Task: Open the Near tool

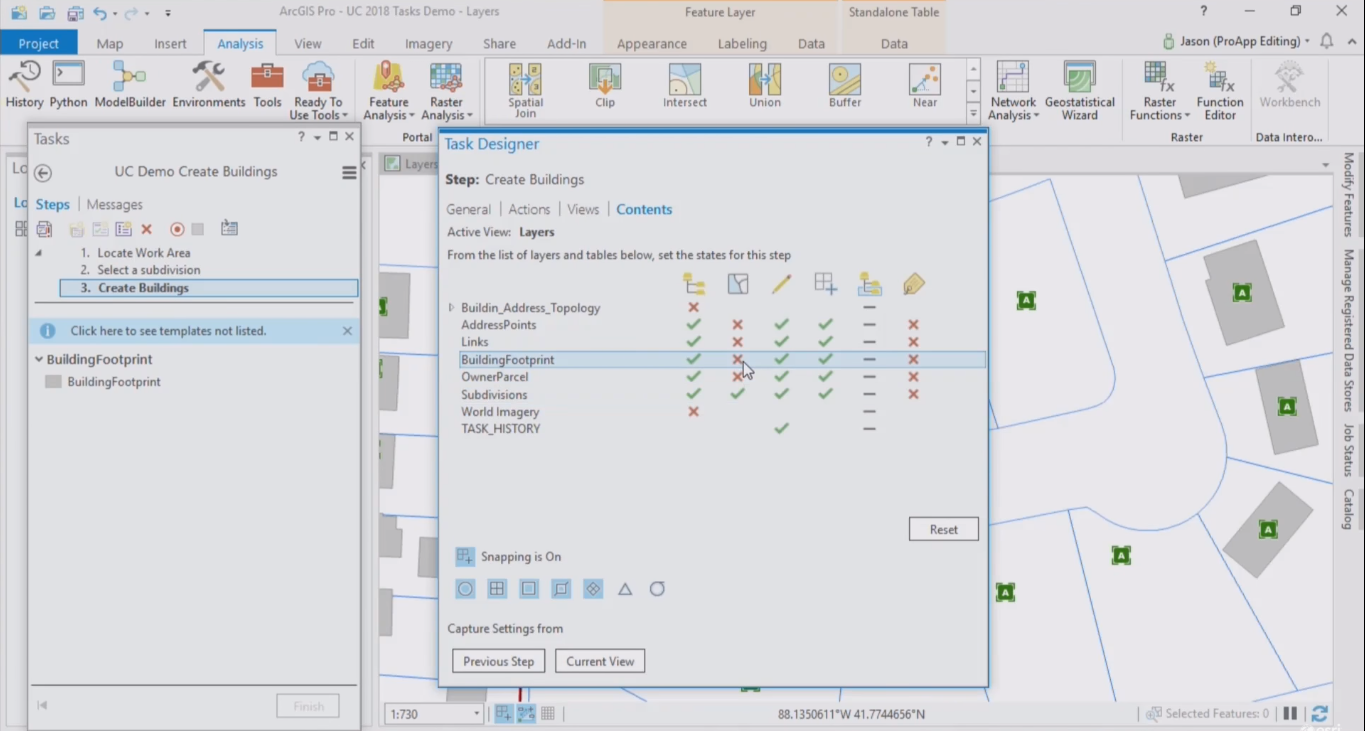Action: tap(925, 86)
